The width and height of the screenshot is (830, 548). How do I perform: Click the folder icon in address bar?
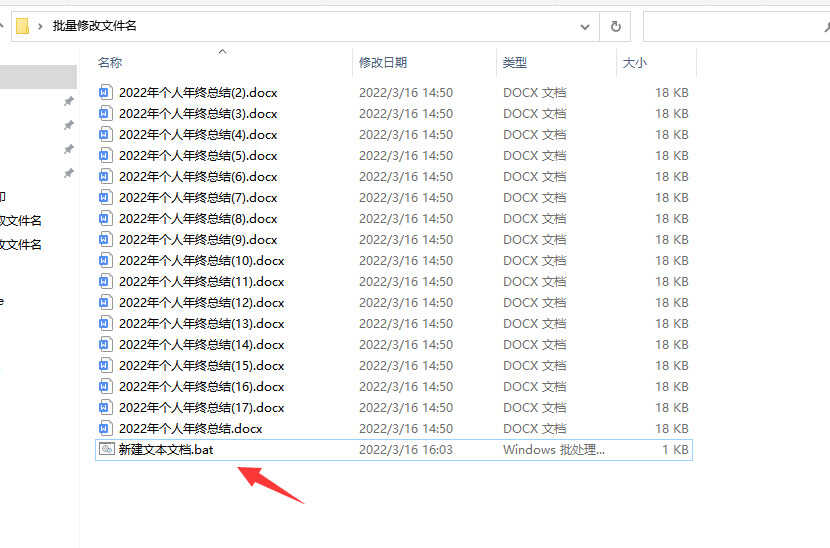click(x=22, y=26)
